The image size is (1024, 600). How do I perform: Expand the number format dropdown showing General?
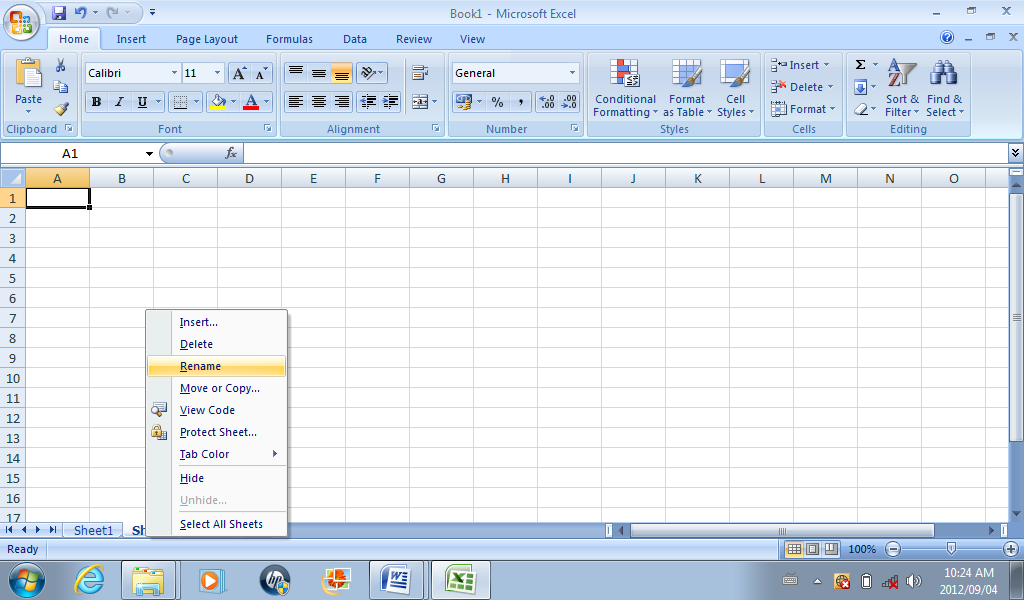click(572, 73)
